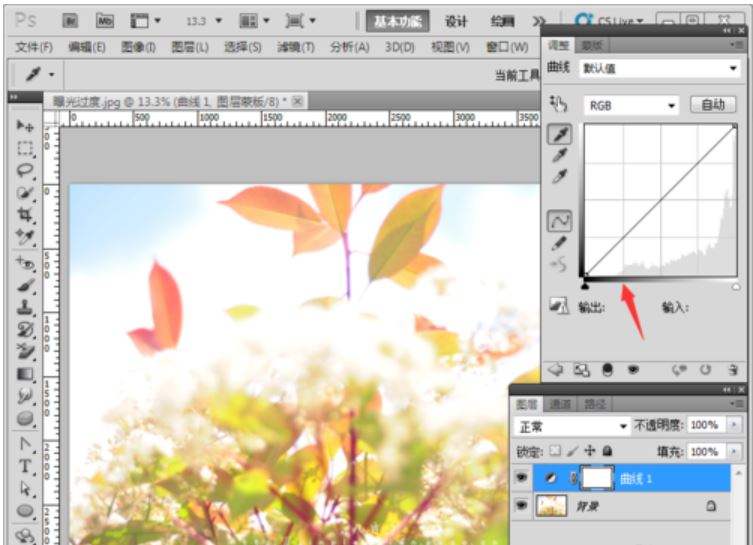
Task: Select the Move tool
Action: point(25,126)
